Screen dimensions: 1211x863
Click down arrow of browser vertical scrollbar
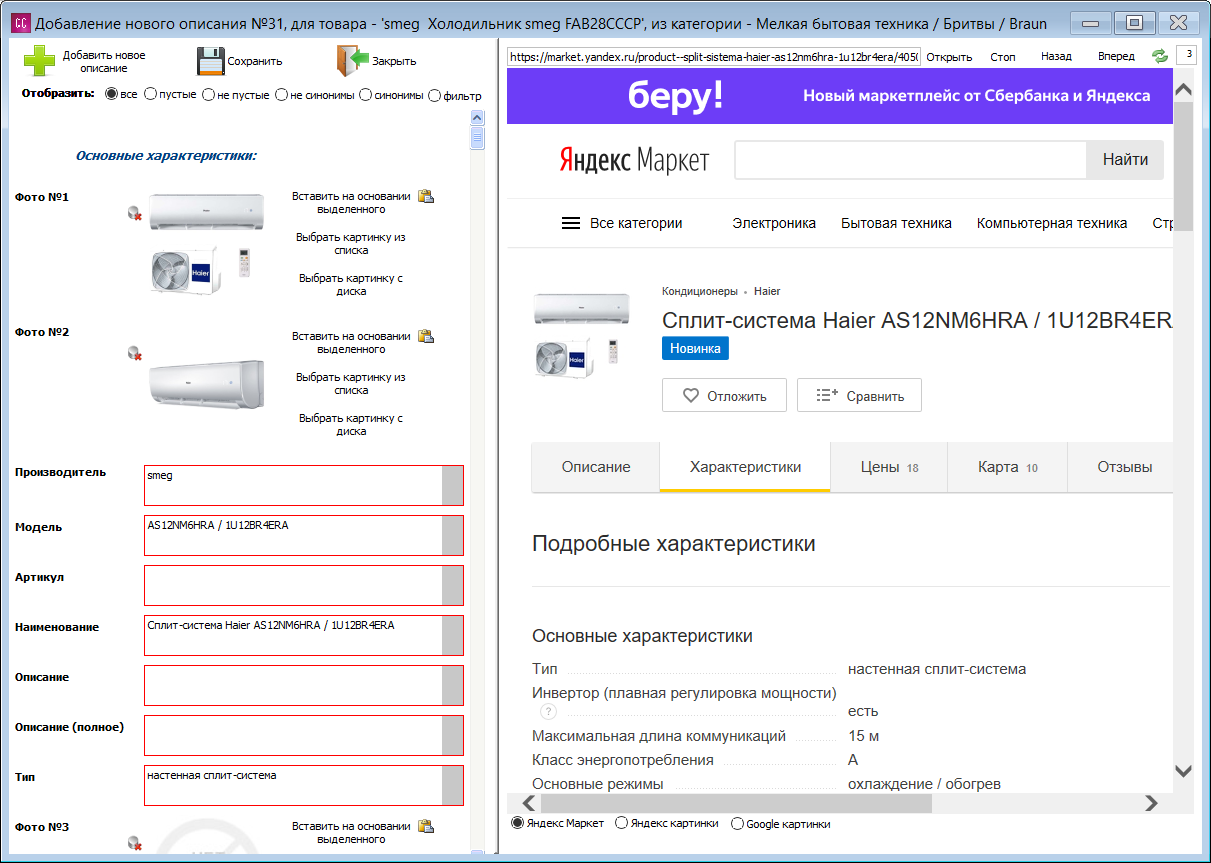pyautogui.click(x=1183, y=771)
